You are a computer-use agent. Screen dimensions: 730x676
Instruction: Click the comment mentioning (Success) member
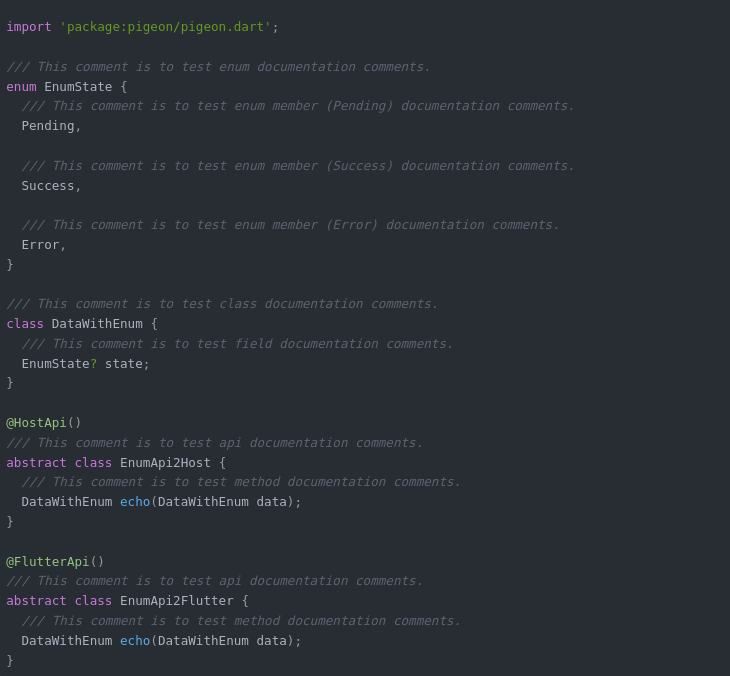(298, 166)
